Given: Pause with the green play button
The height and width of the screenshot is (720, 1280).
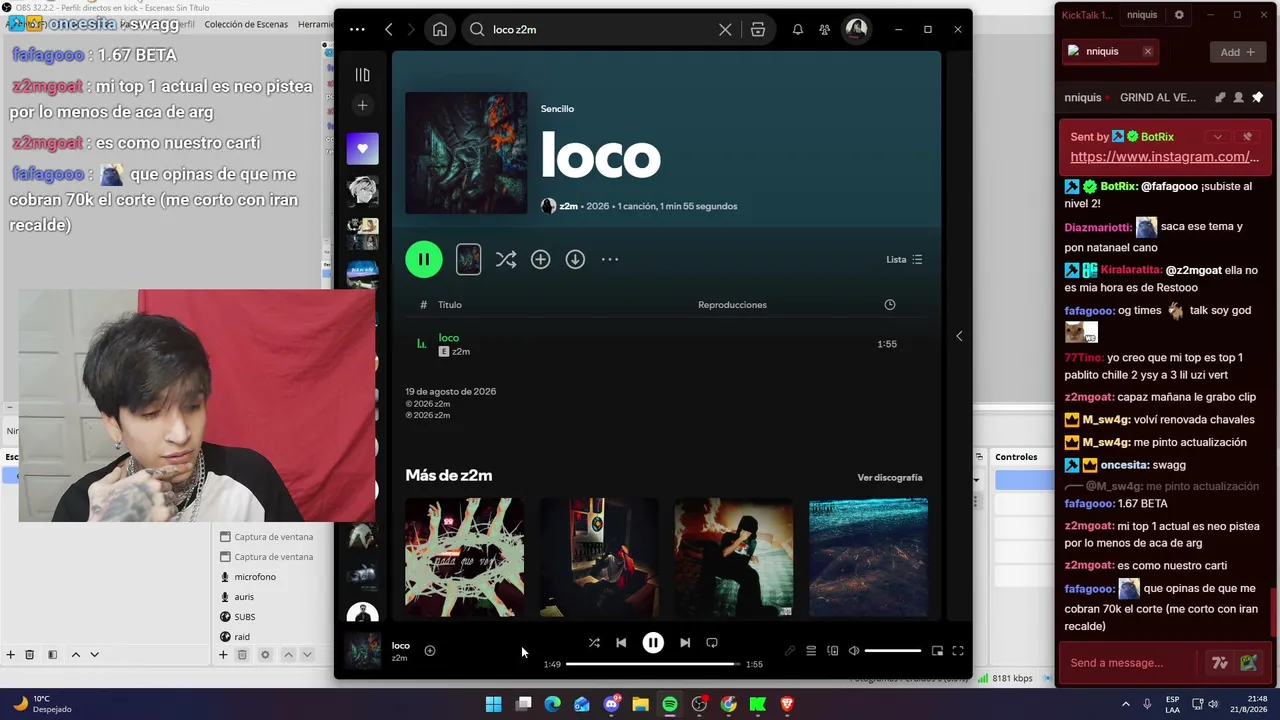Looking at the screenshot, I should pos(424,259).
